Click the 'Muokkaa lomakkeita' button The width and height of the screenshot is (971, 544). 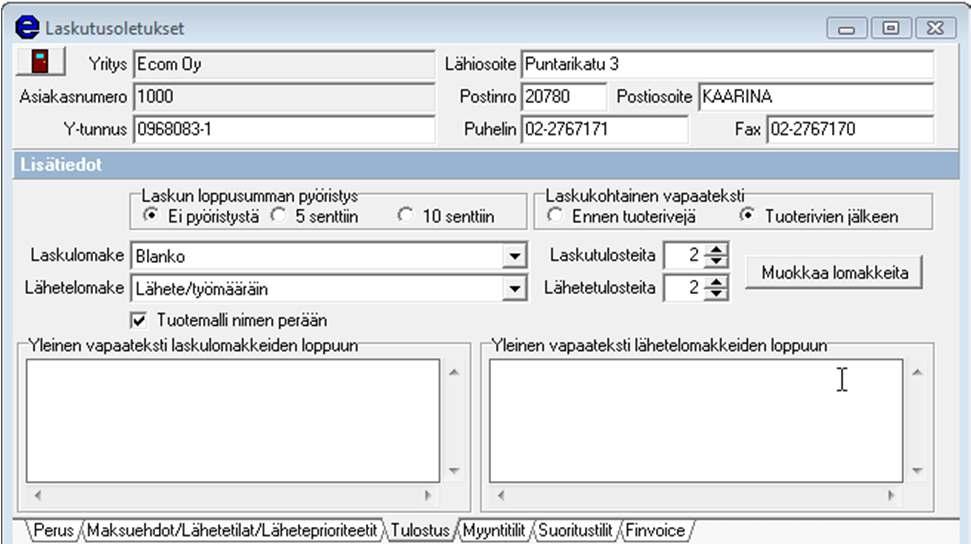(x=834, y=273)
